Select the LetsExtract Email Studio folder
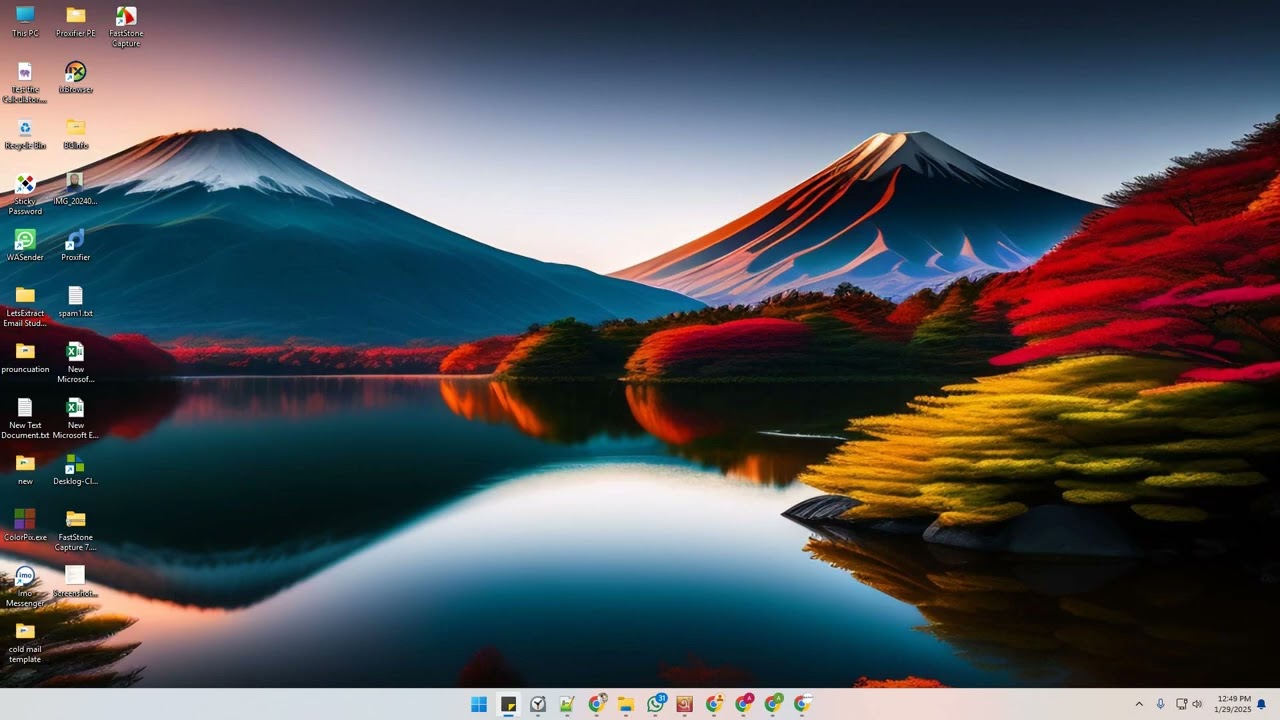This screenshot has height=720, width=1280. (x=25, y=306)
